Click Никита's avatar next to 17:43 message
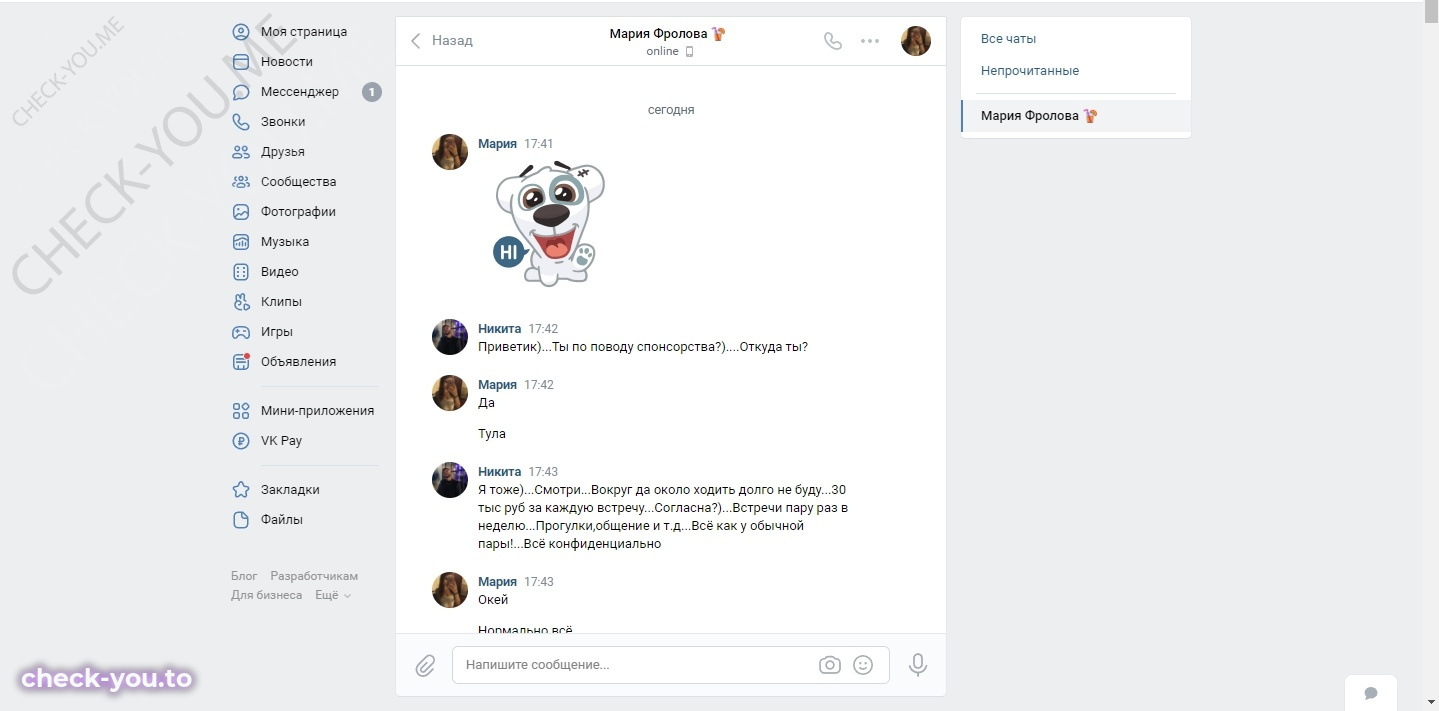The width and height of the screenshot is (1439, 711). click(x=450, y=480)
